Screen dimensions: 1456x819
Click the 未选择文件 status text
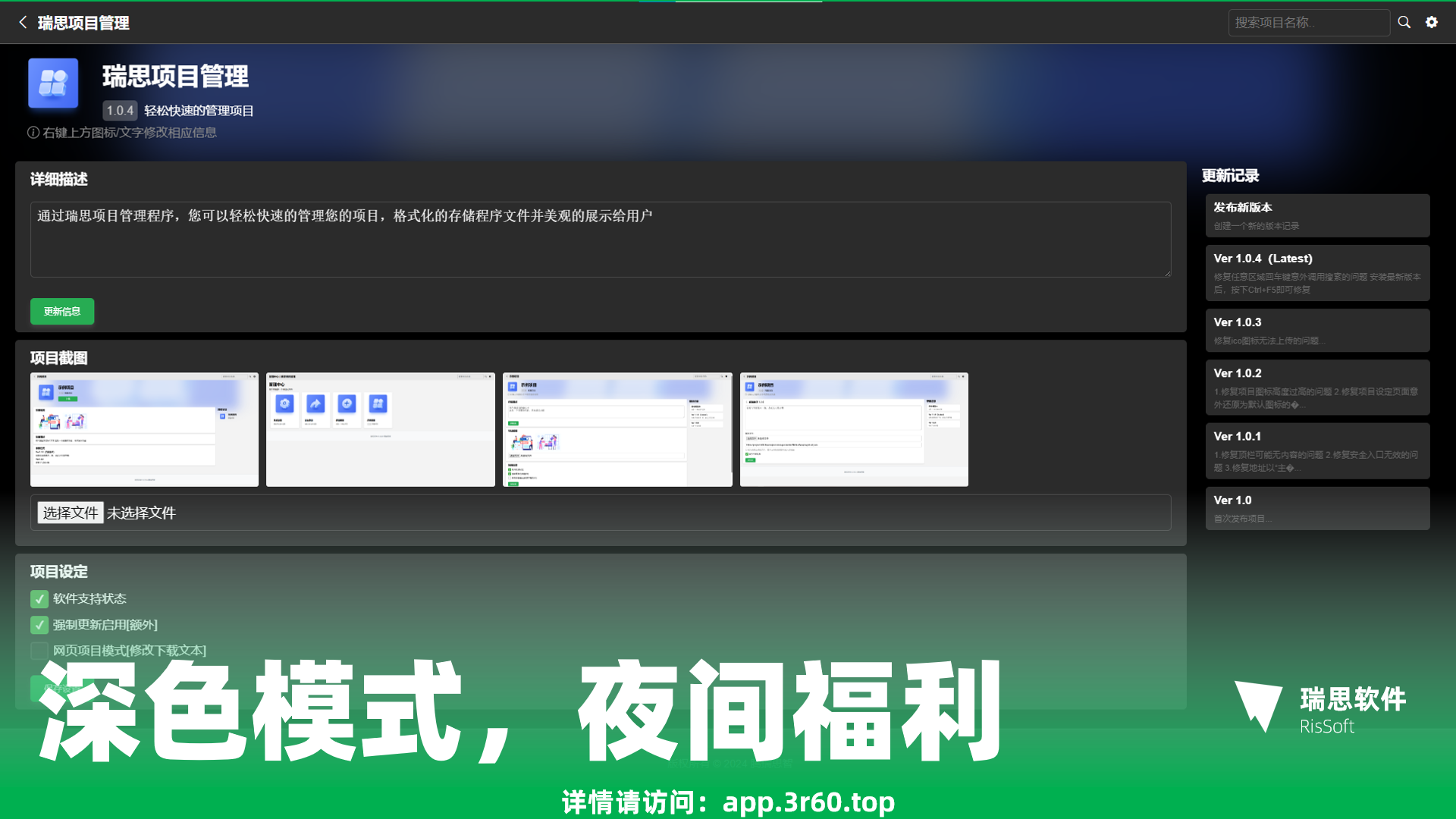point(141,513)
